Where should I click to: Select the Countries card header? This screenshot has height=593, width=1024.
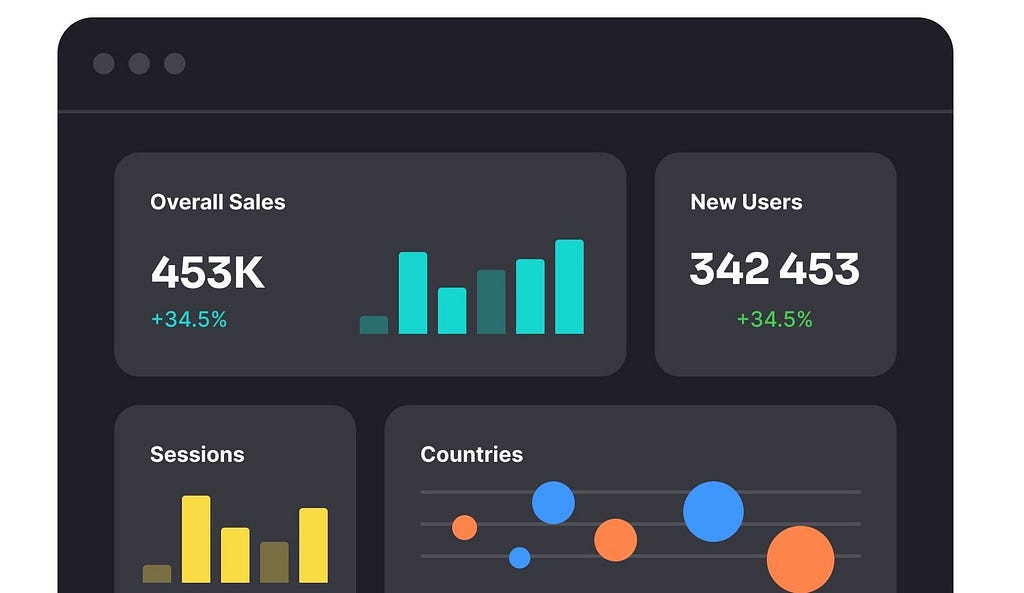472,455
